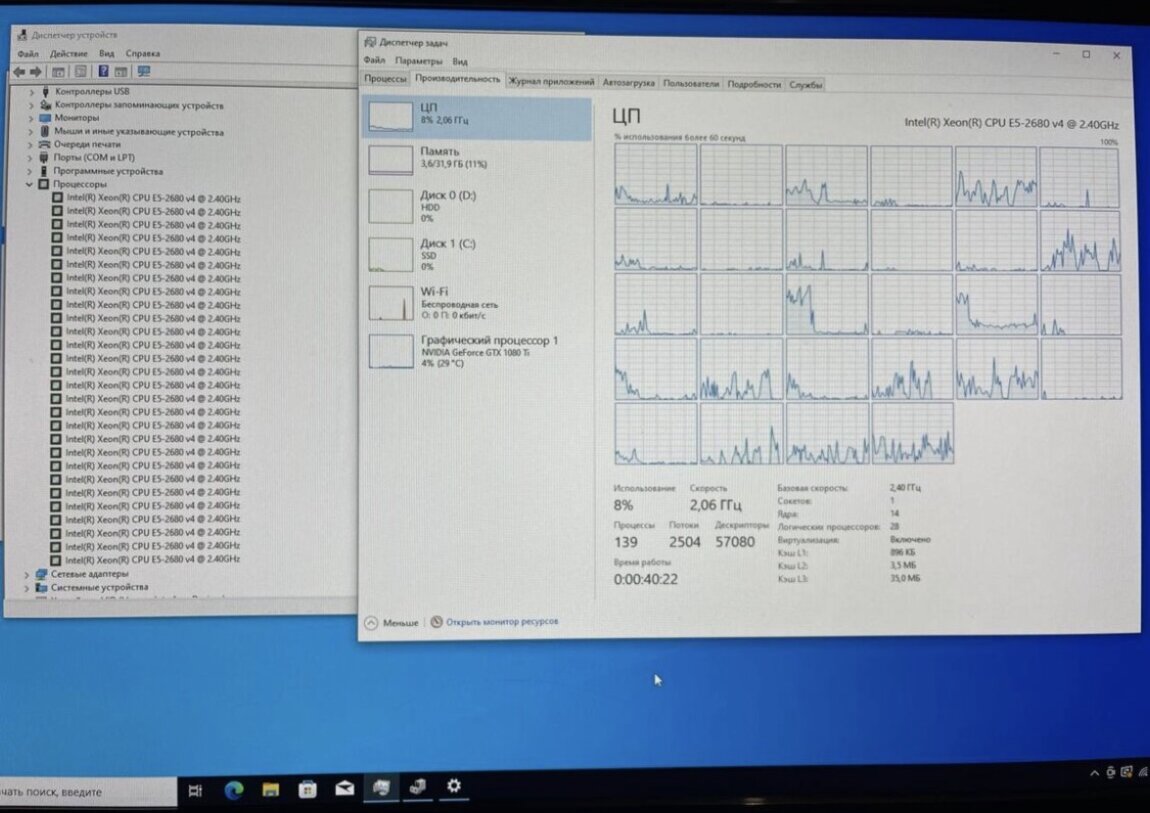Expand the Сетевые адаптеры category
The width and height of the screenshot is (1150, 813).
[26, 574]
